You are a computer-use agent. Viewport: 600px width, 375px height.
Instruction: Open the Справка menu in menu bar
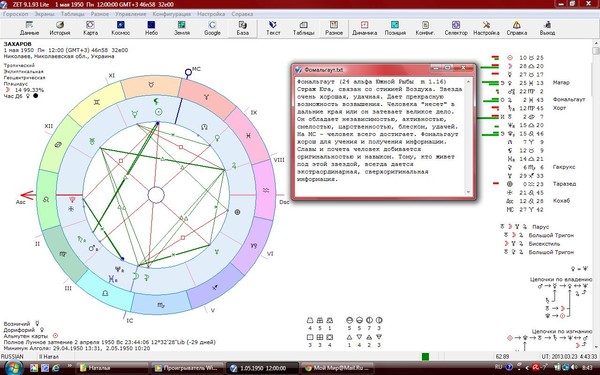242,14
